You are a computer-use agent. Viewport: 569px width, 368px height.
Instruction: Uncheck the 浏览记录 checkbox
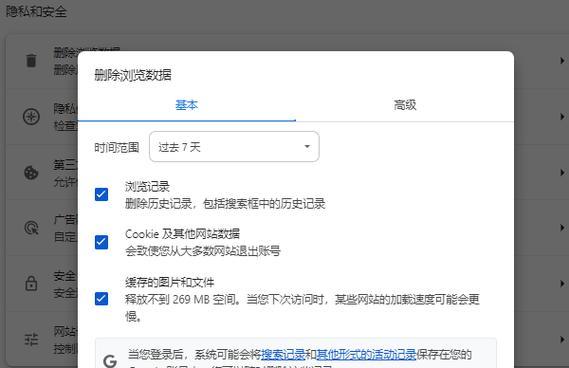[x=101, y=194]
